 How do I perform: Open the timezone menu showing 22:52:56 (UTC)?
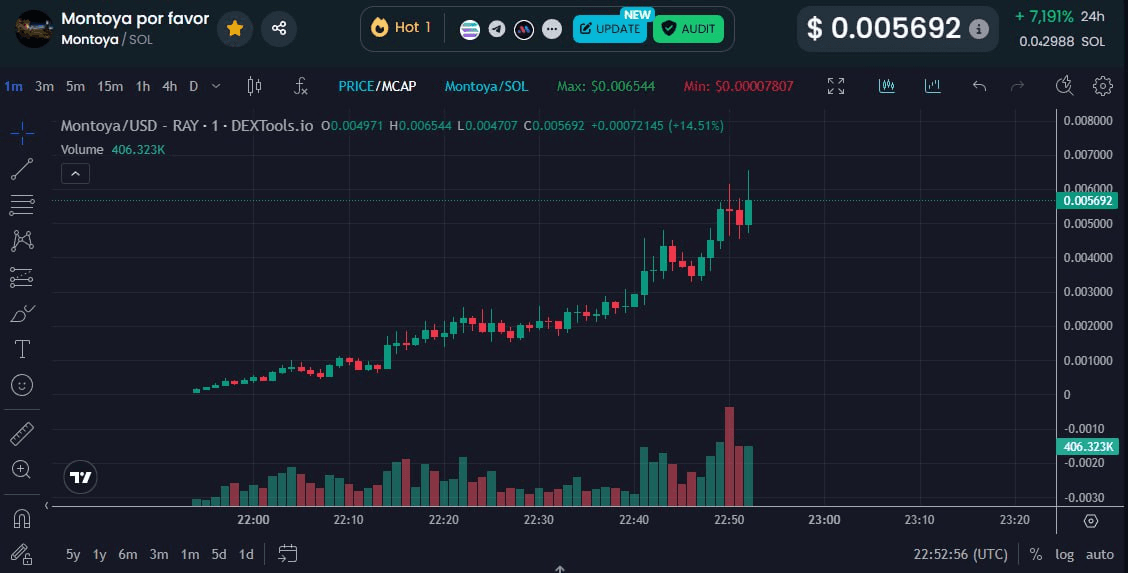pyautogui.click(x=960, y=554)
